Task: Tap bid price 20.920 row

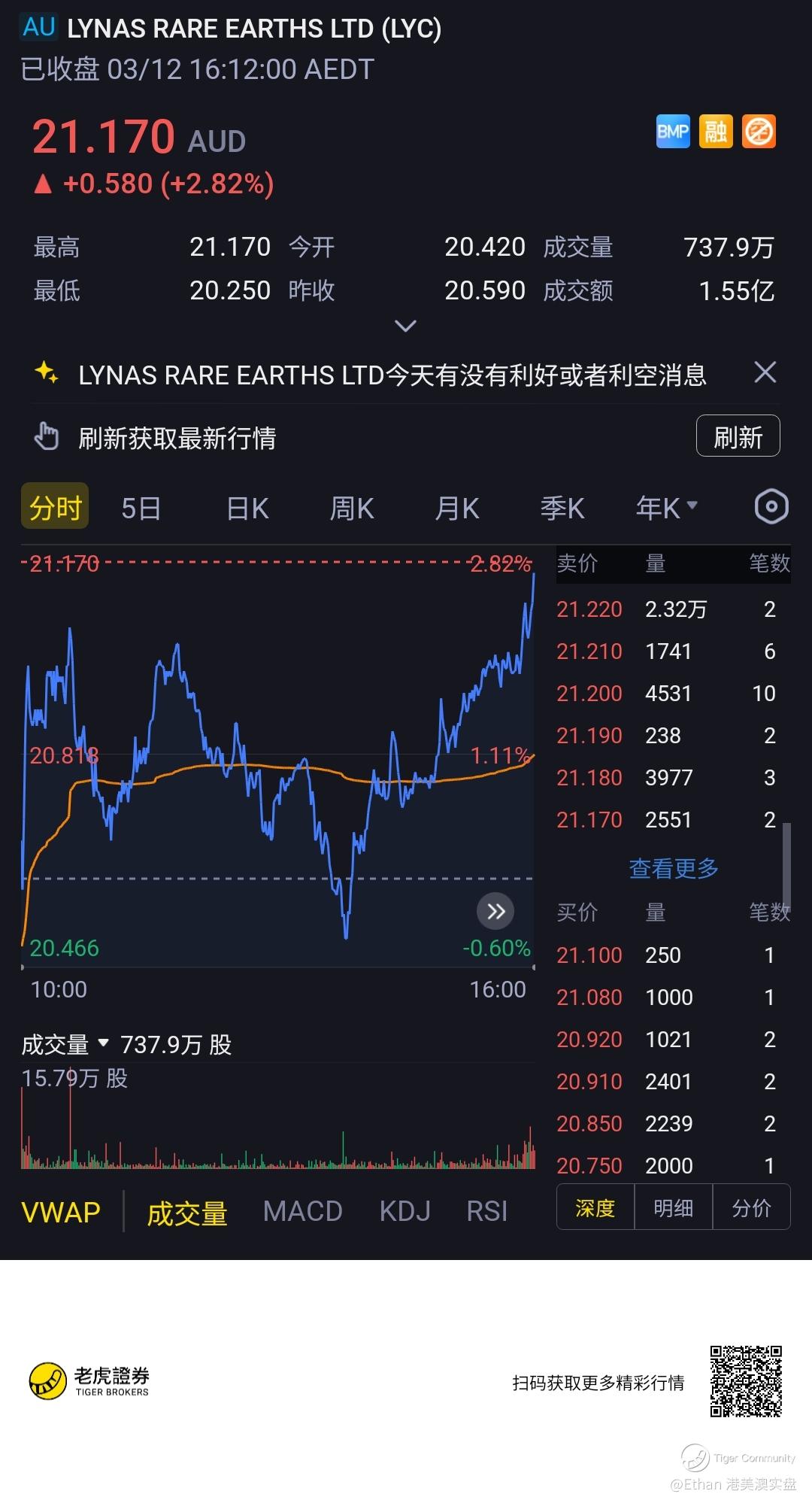Action: [x=673, y=1040]
